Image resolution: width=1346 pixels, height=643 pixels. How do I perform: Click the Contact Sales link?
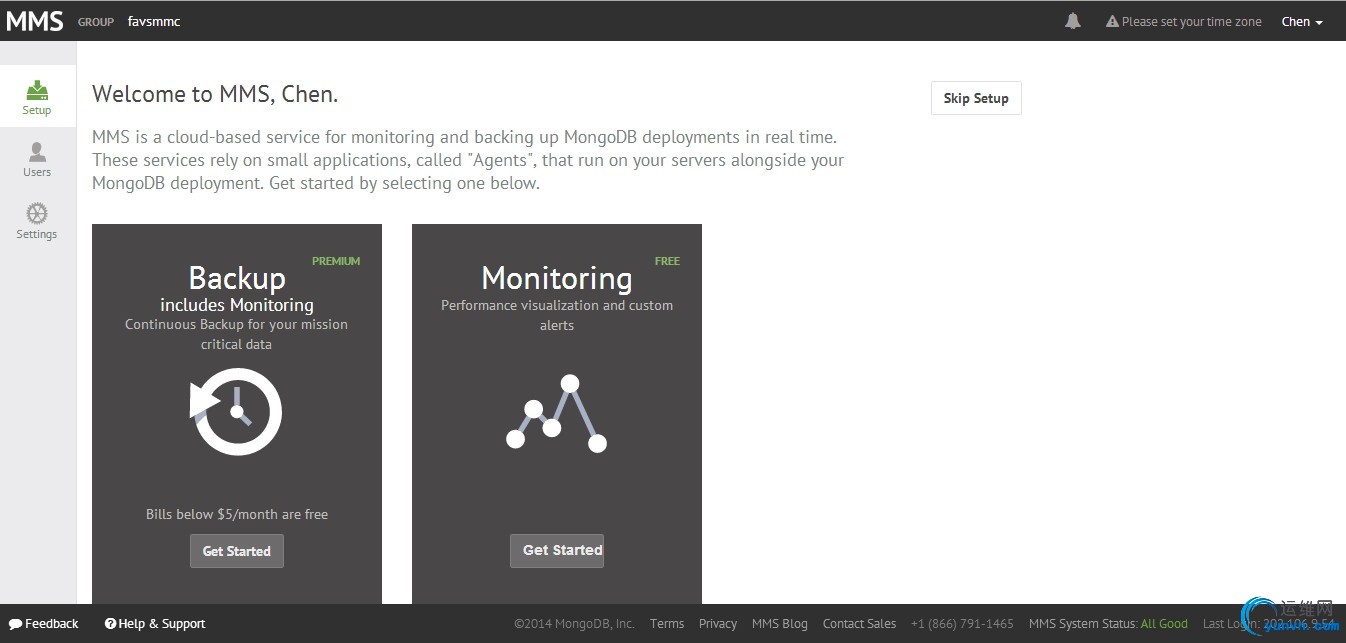[x=859, y=623]
